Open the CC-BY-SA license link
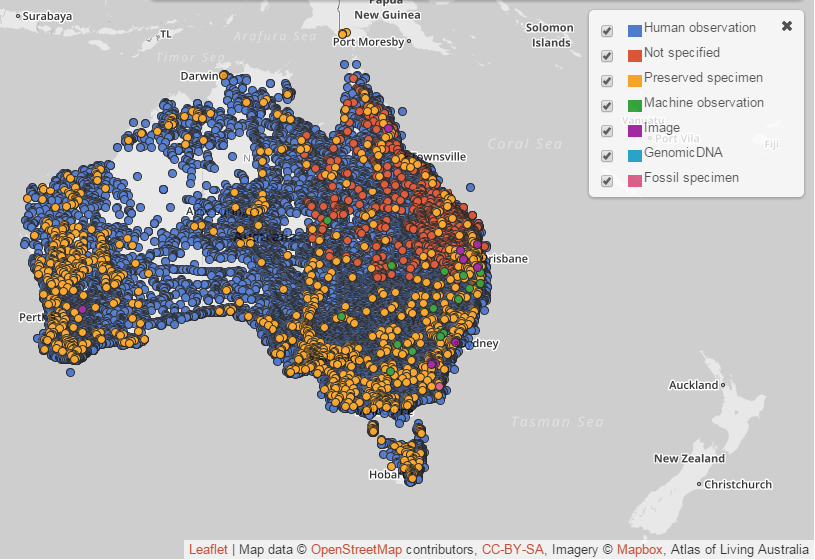Viewport: 815px width, 560px height. (512, 549)
